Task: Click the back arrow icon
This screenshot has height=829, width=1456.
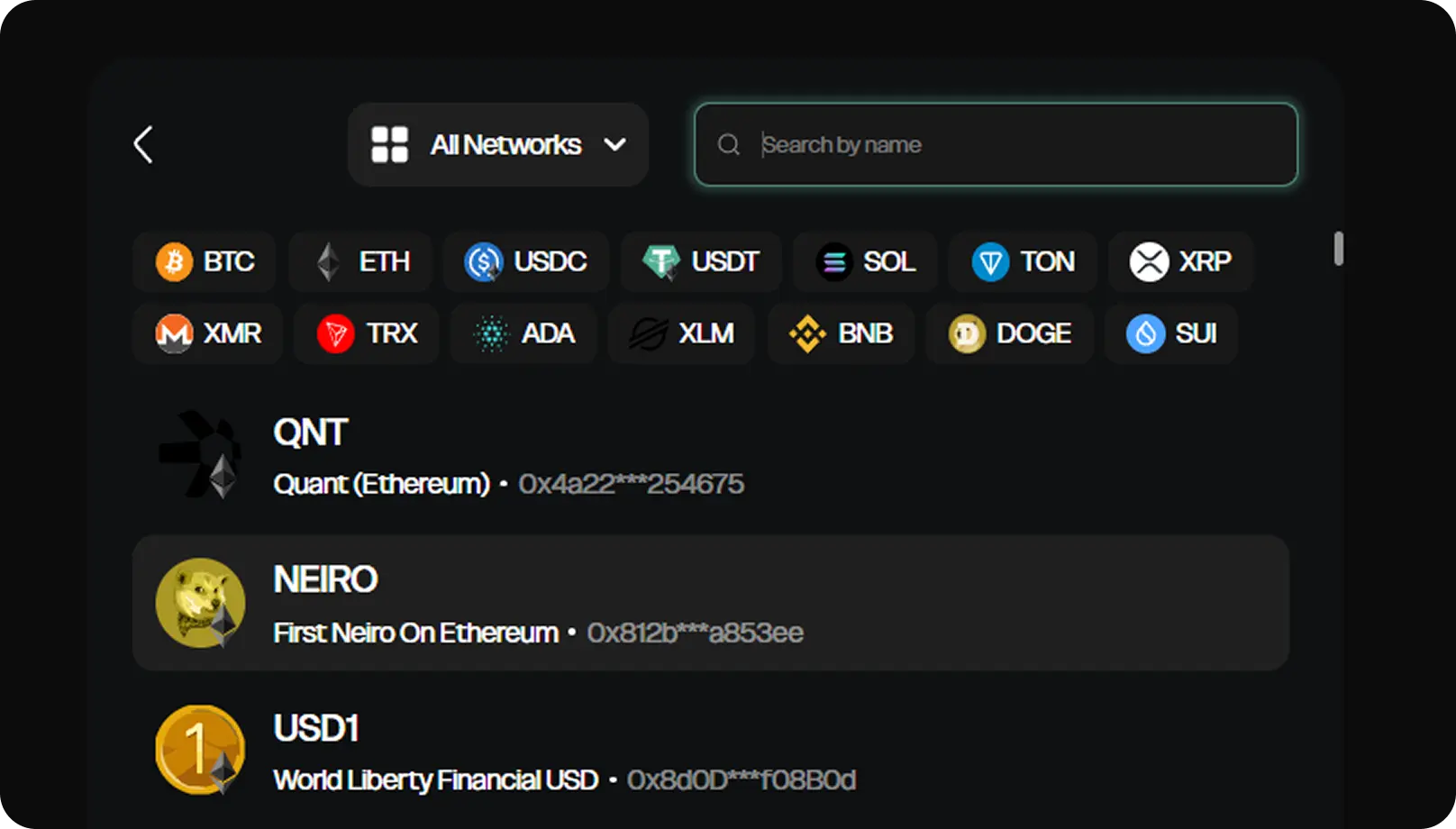Action: click(143, 144)
